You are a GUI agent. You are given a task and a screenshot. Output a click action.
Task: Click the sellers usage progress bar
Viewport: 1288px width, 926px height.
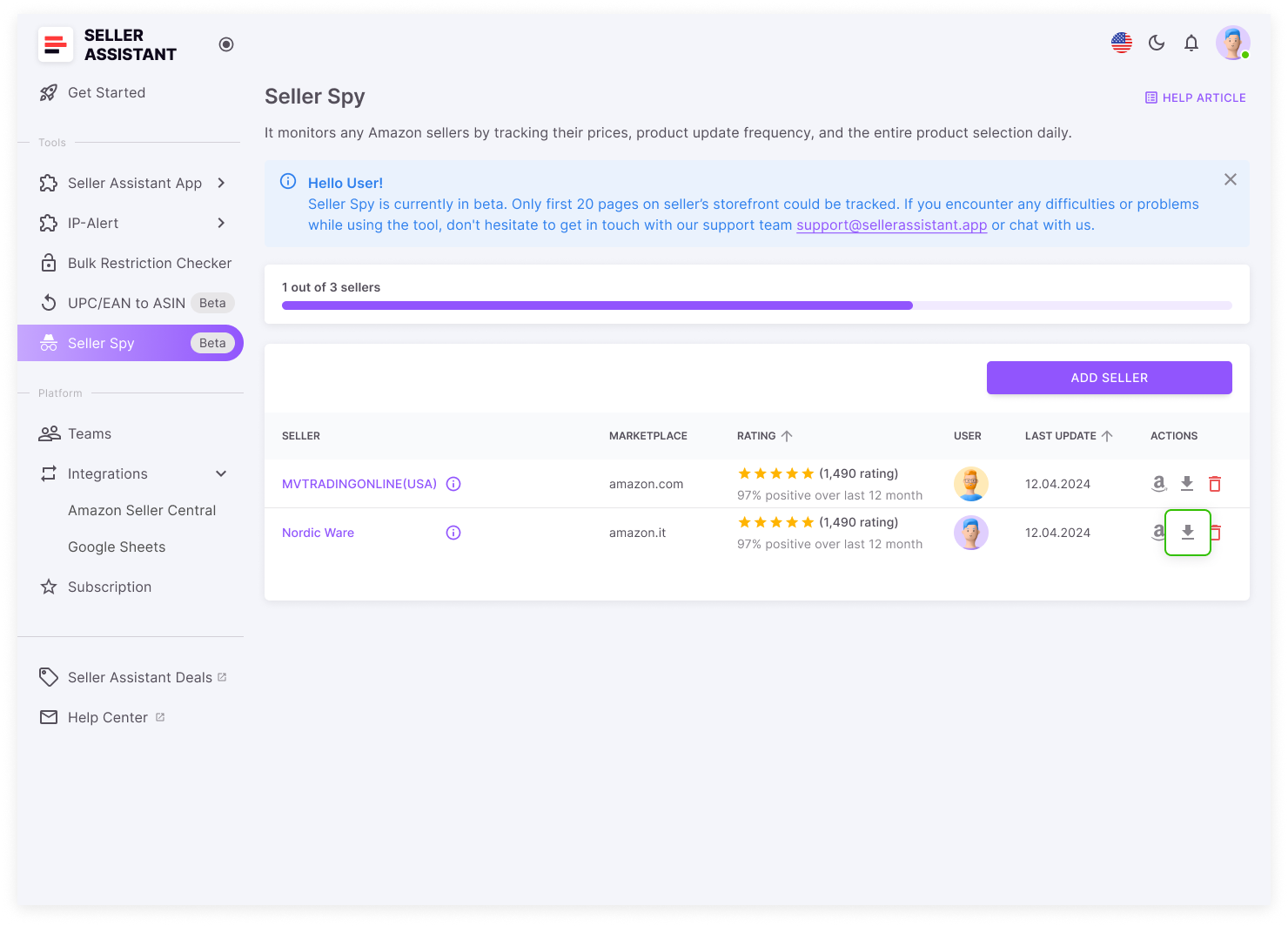[756, 305]
